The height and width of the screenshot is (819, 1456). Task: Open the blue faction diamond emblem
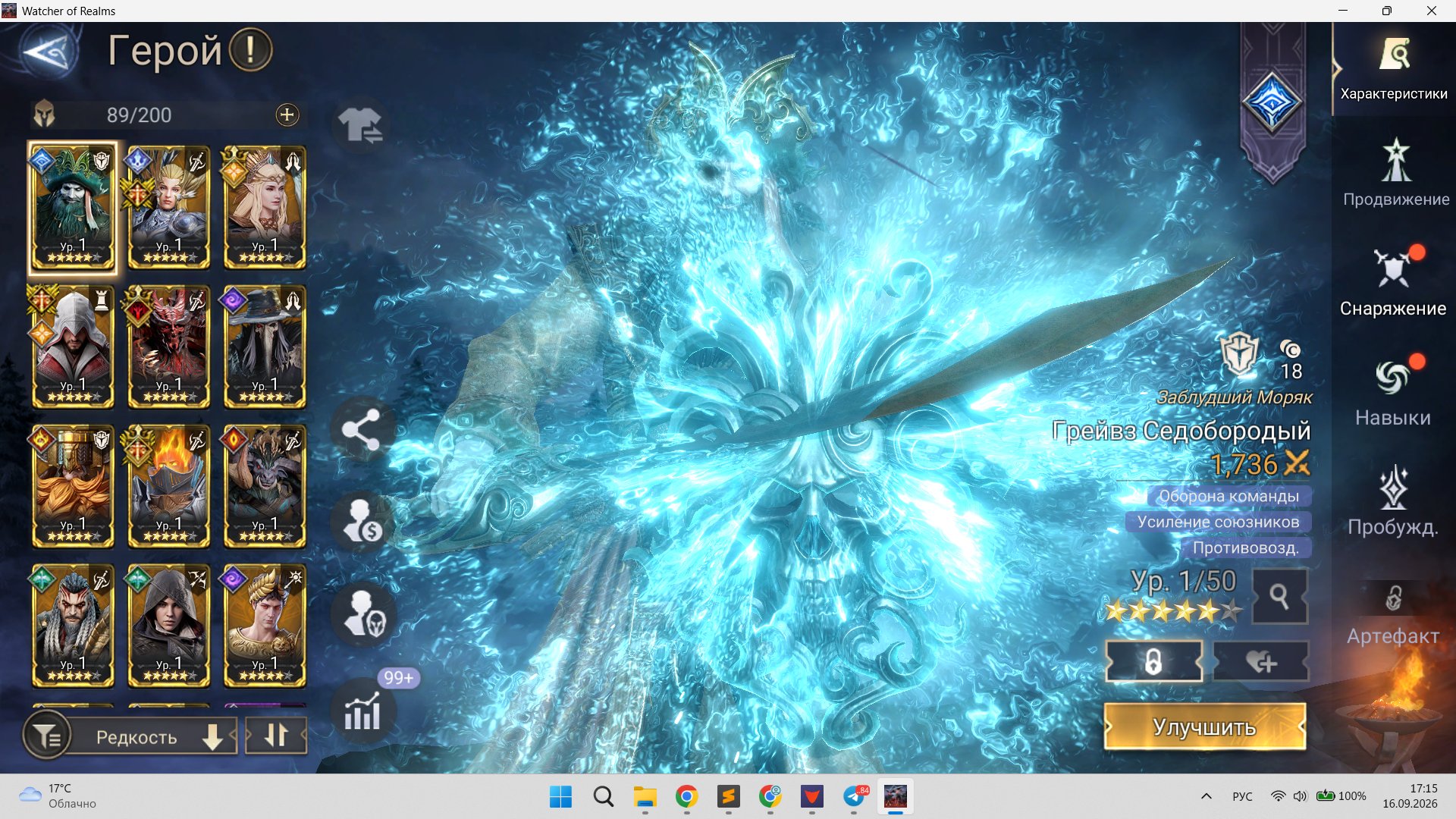(x=1272, y=102)
